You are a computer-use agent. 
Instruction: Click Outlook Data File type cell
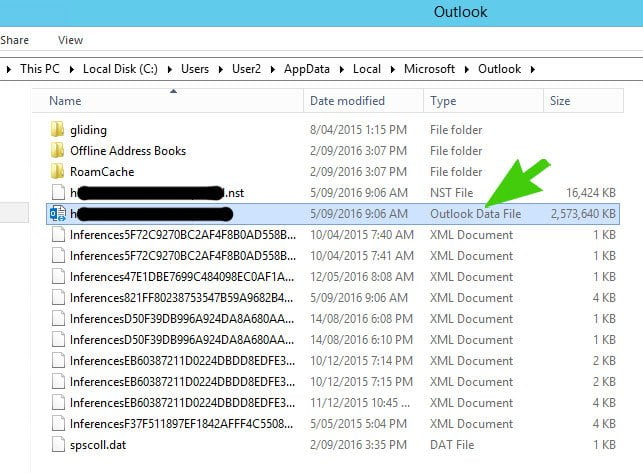click(475, 214)
